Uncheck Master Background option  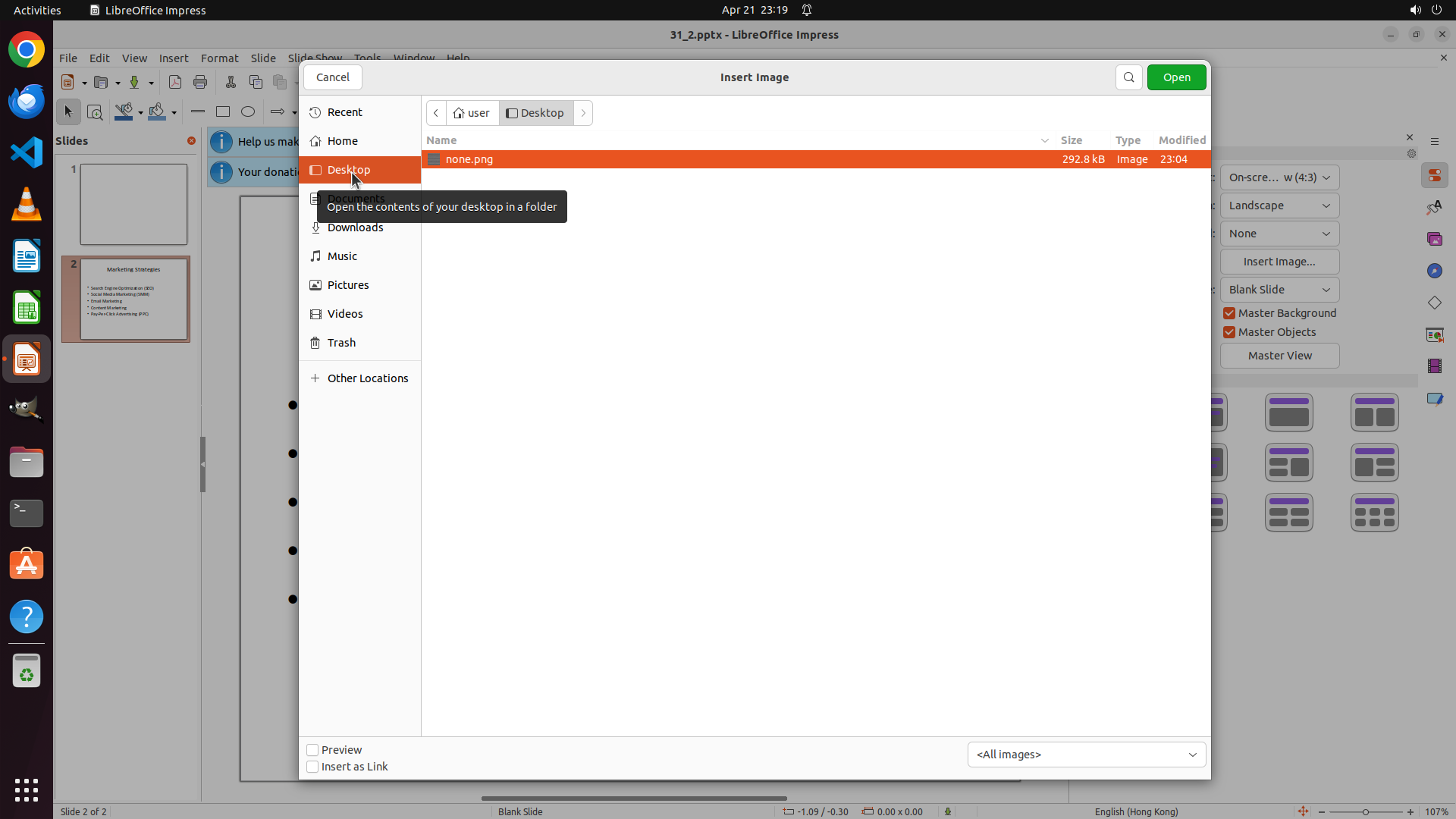click(x=1229, y=313)
